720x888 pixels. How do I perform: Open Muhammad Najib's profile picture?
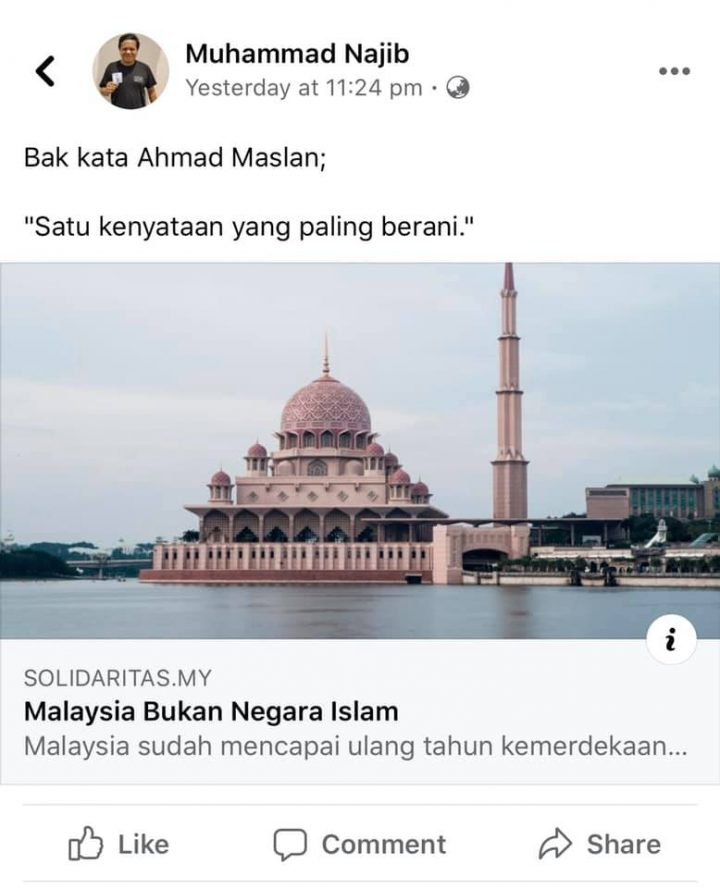[130, 71]
